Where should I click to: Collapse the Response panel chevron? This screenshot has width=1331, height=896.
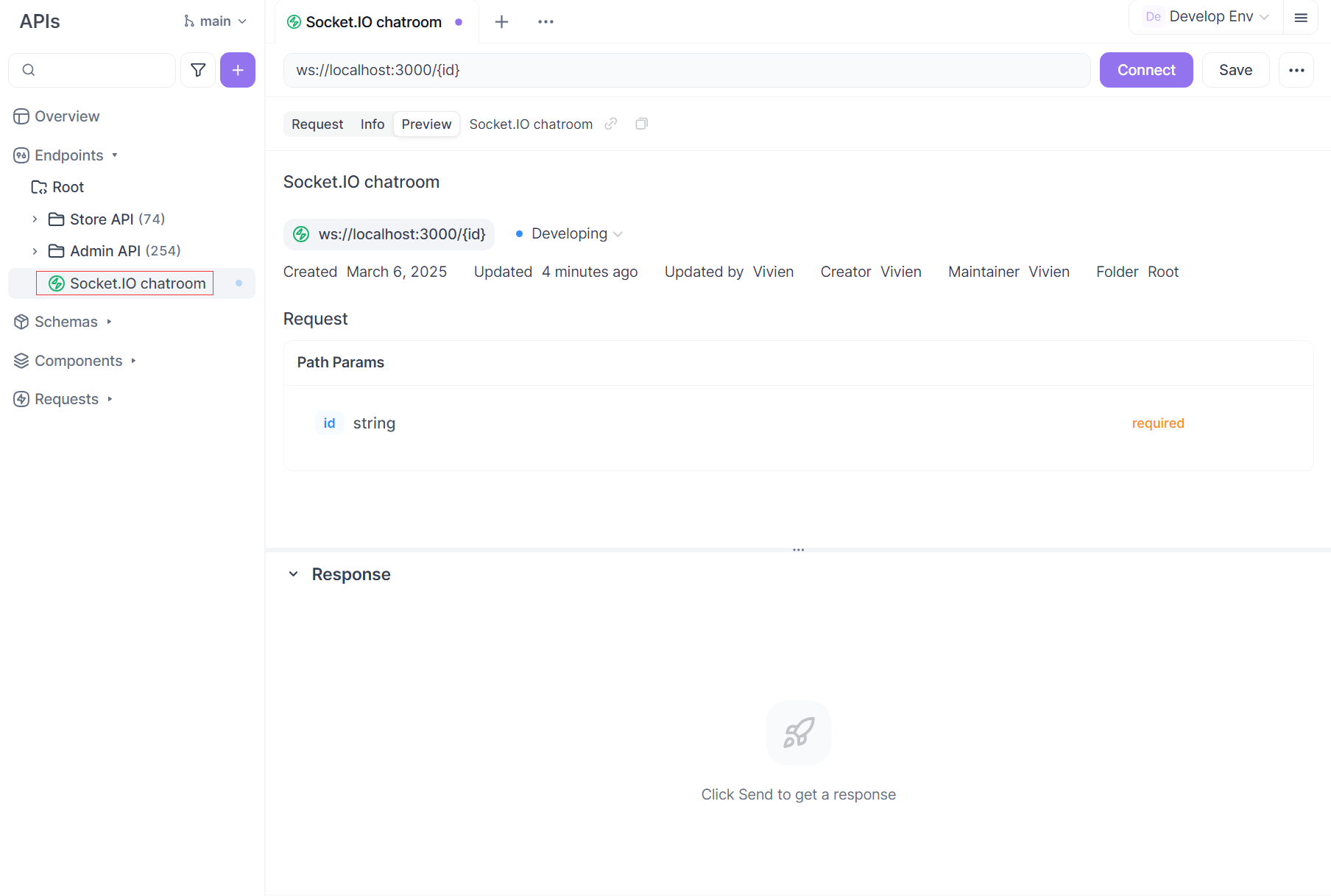coord(293,574)
